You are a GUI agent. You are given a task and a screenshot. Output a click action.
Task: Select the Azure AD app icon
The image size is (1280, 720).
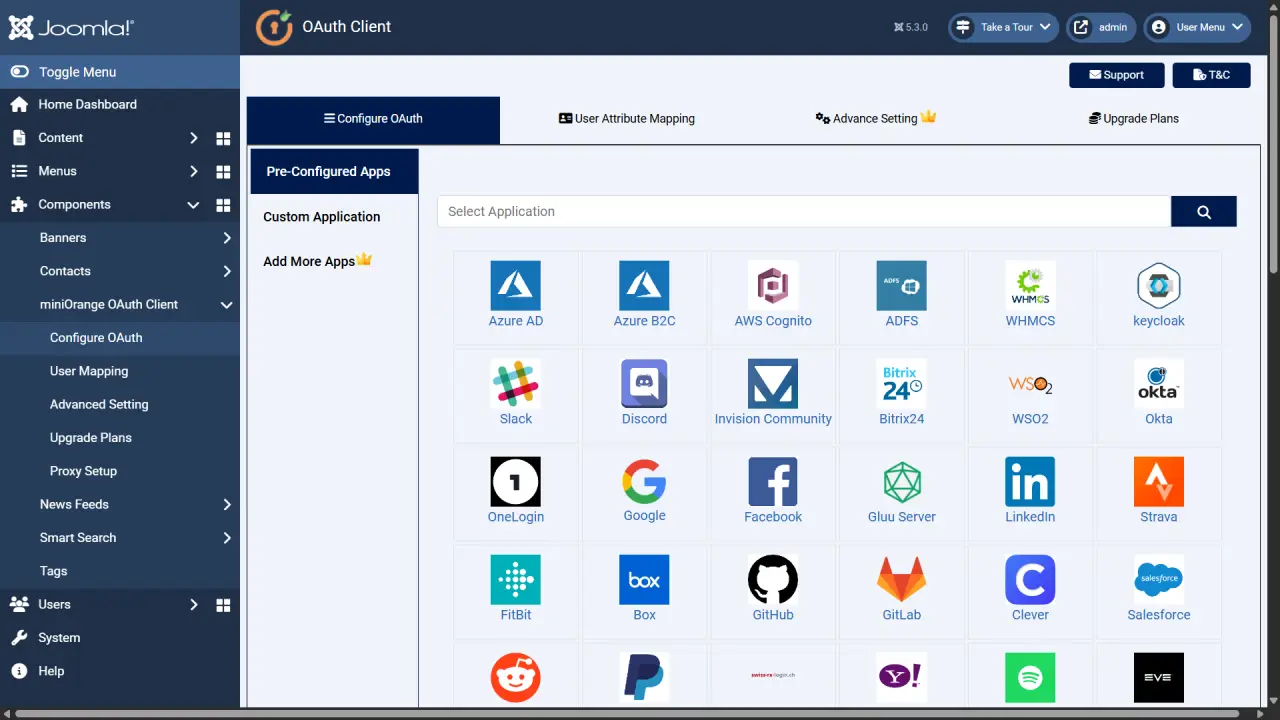[x=516, y=286]
